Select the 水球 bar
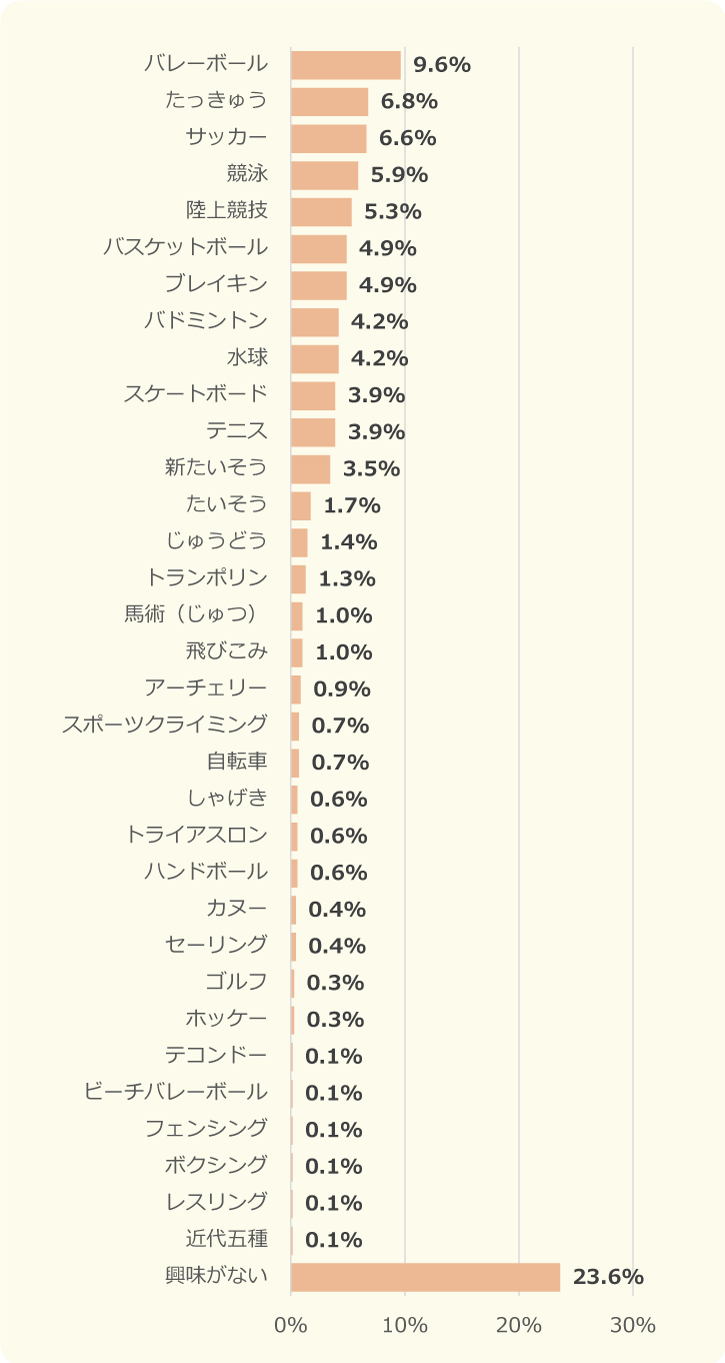This screenshot has width=725, height=1363. pos(315,358)
